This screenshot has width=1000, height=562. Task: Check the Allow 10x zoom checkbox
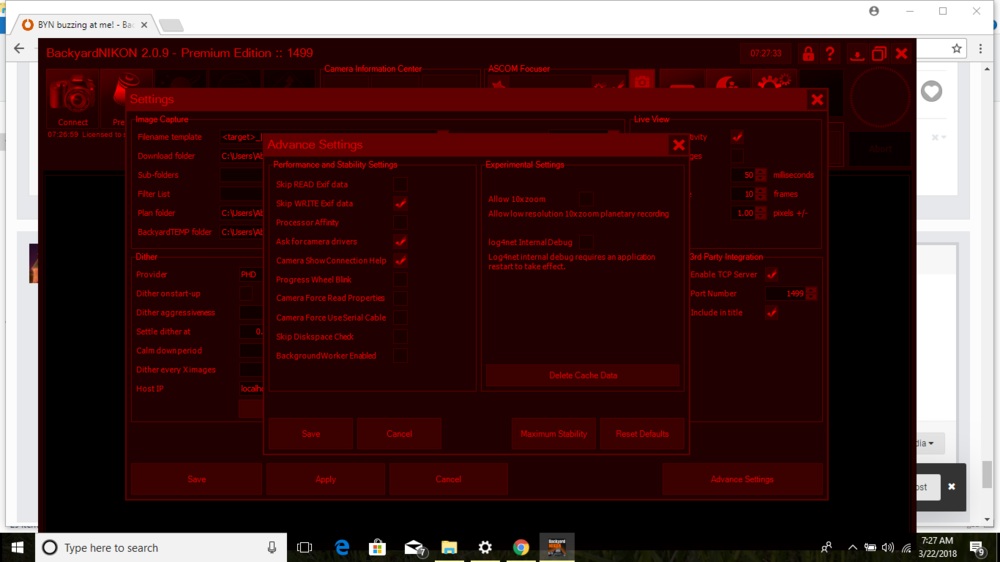[x=585, y=199]
